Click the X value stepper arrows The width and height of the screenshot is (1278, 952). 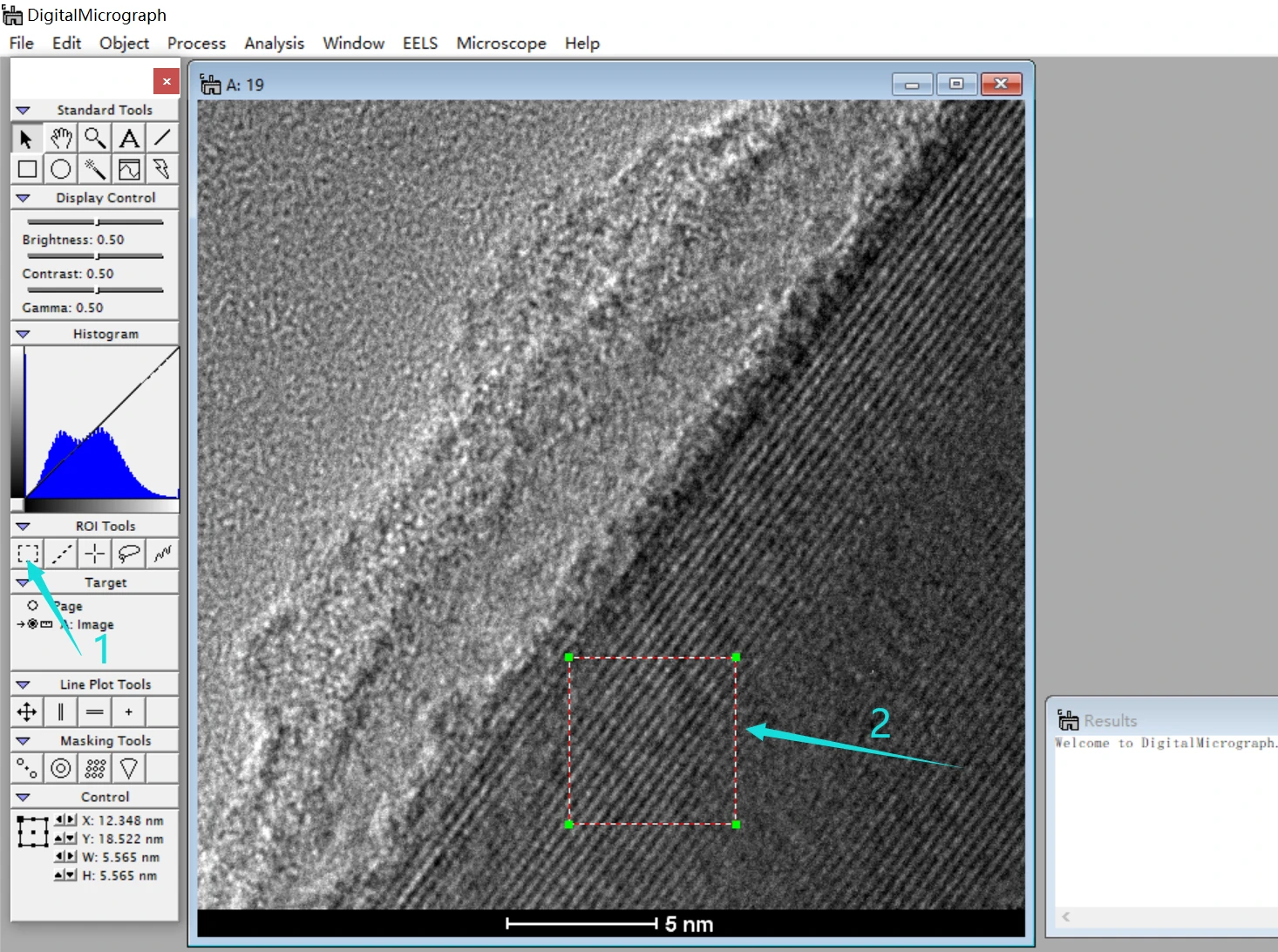pyautogui.click(x=65, y=819)
